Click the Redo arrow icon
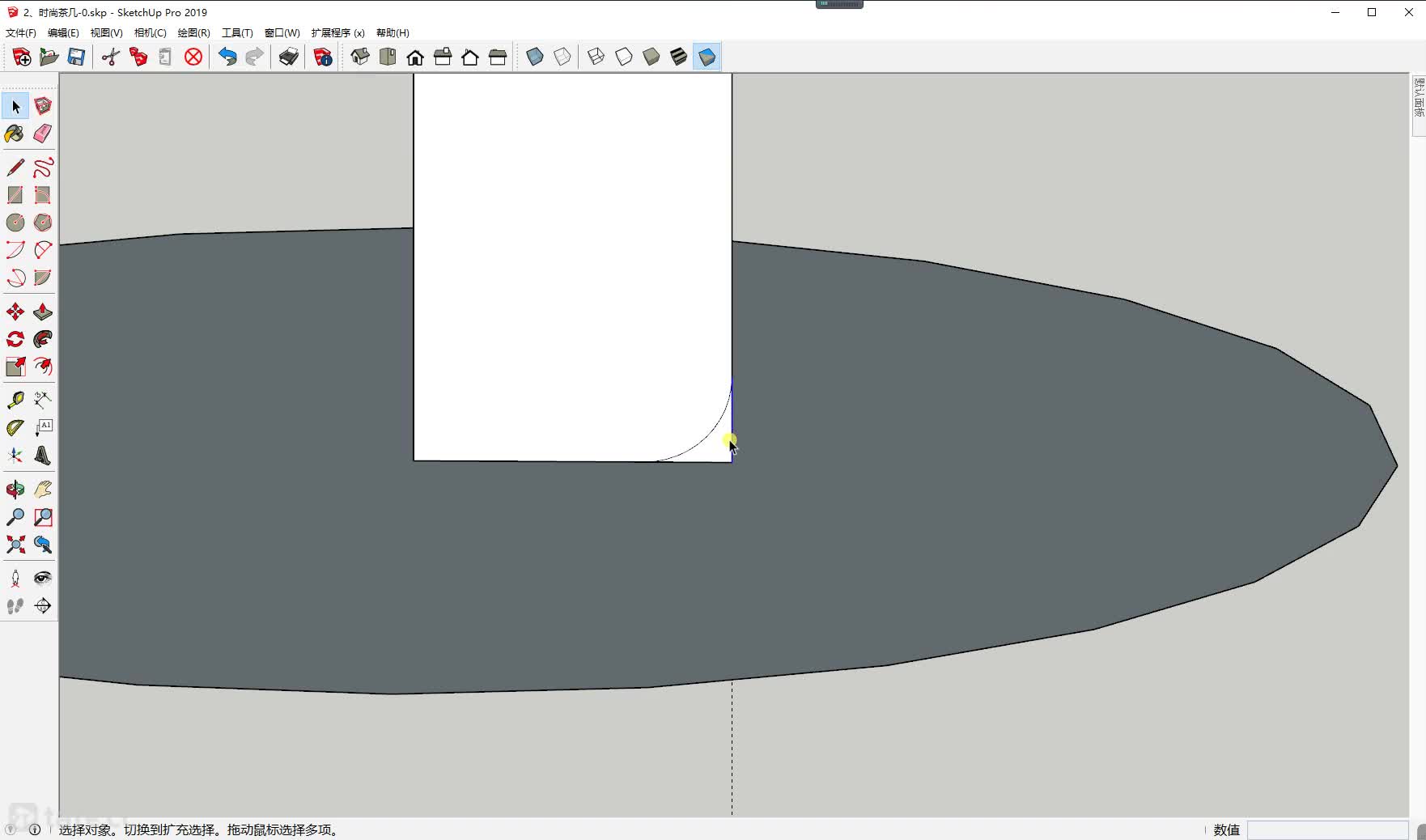This screenshot has height=840, width=1426. coord(254,57)
